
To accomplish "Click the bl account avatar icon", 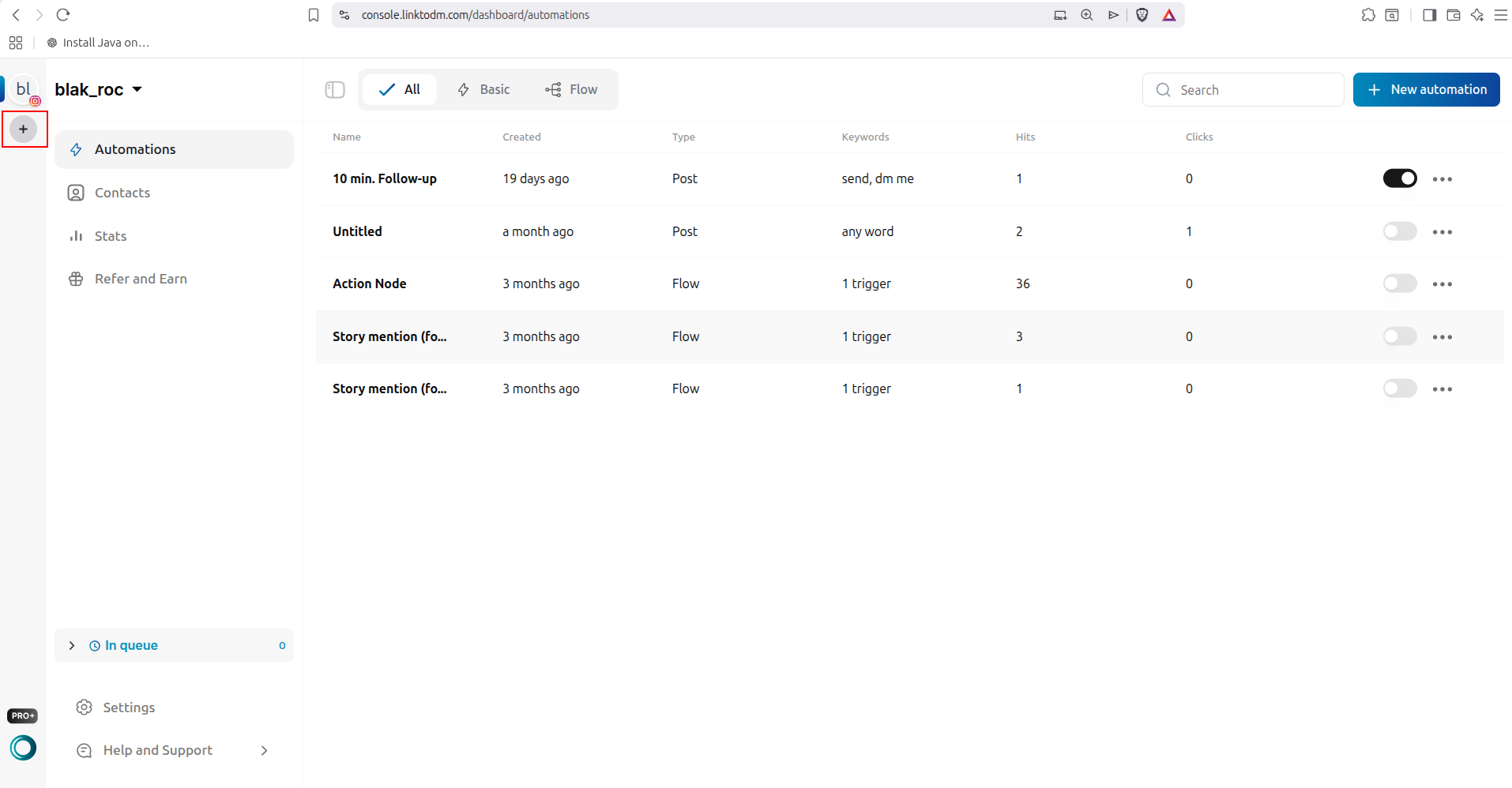I will [x=24, y=89].
